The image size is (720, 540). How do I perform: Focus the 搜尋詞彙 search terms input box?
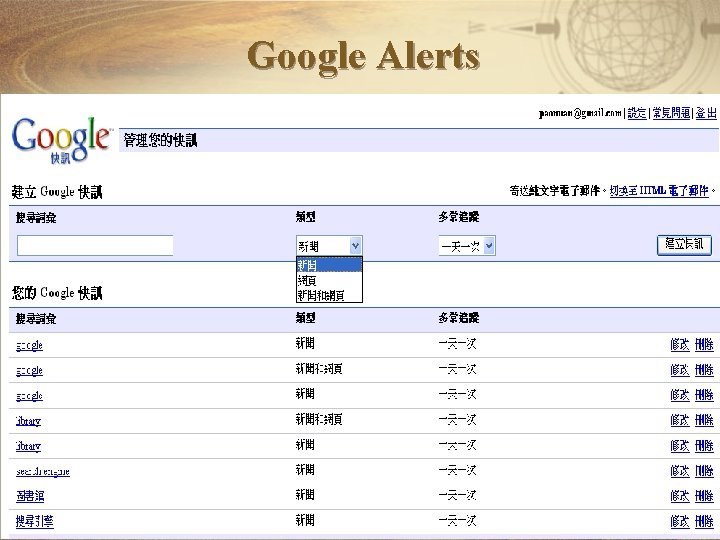pyautogui.click(x=95, y=246)
